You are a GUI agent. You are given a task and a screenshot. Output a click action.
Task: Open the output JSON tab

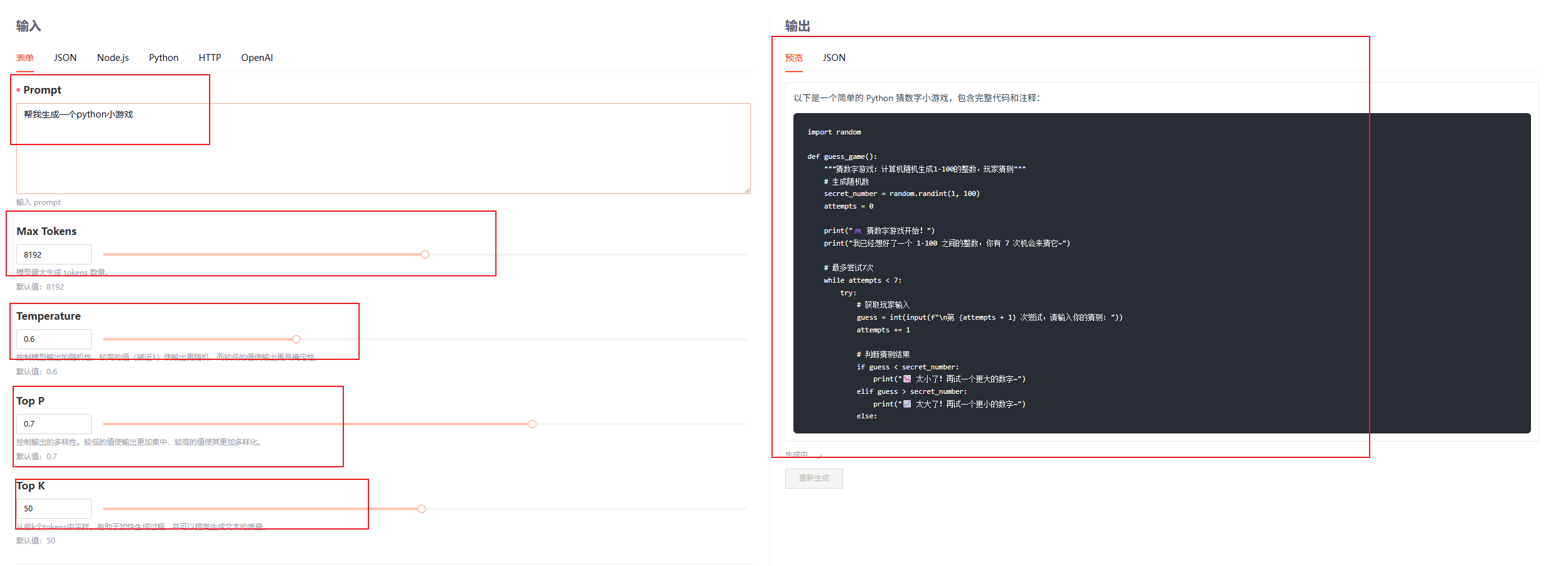tap(834, 58)
